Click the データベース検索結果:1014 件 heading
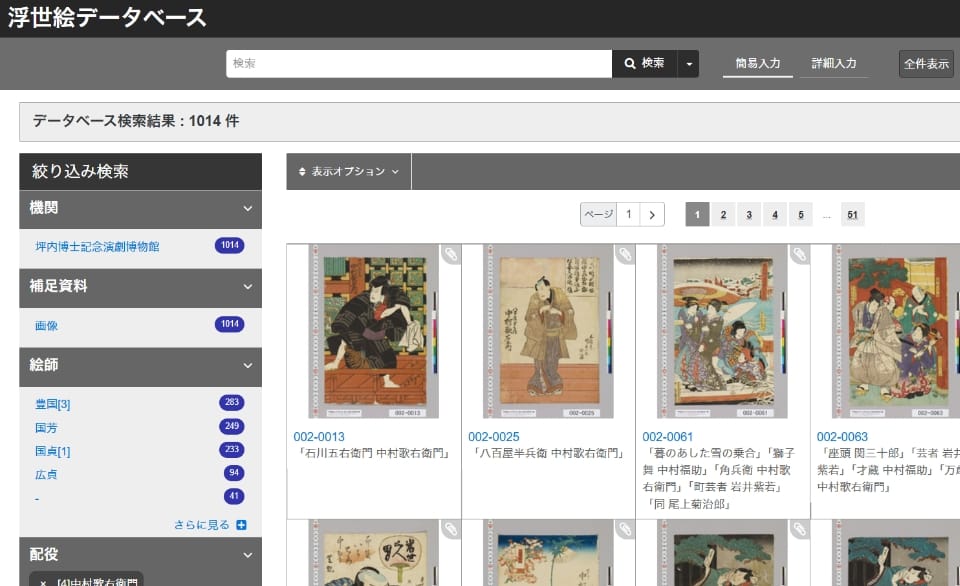The height and width of the screenshot is (586, 960). pyautogui.click(x=136, y=121)
